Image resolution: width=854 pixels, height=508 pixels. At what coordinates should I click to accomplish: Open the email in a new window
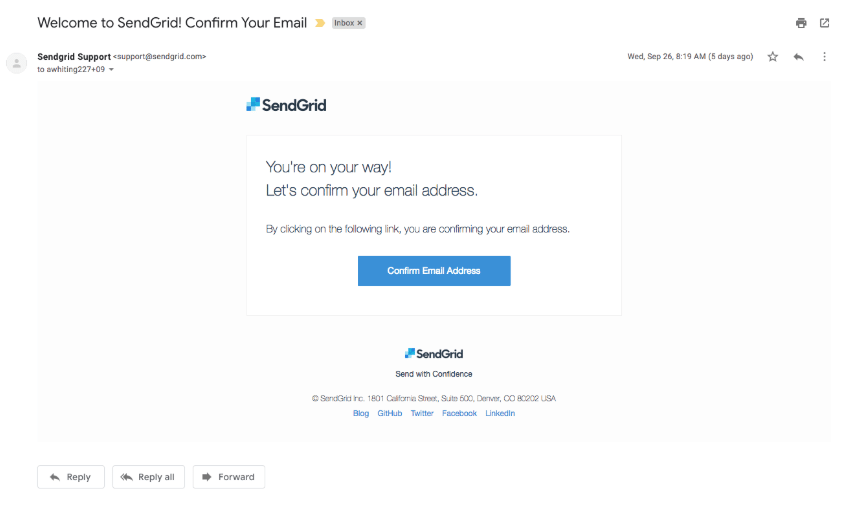point(824,23)
